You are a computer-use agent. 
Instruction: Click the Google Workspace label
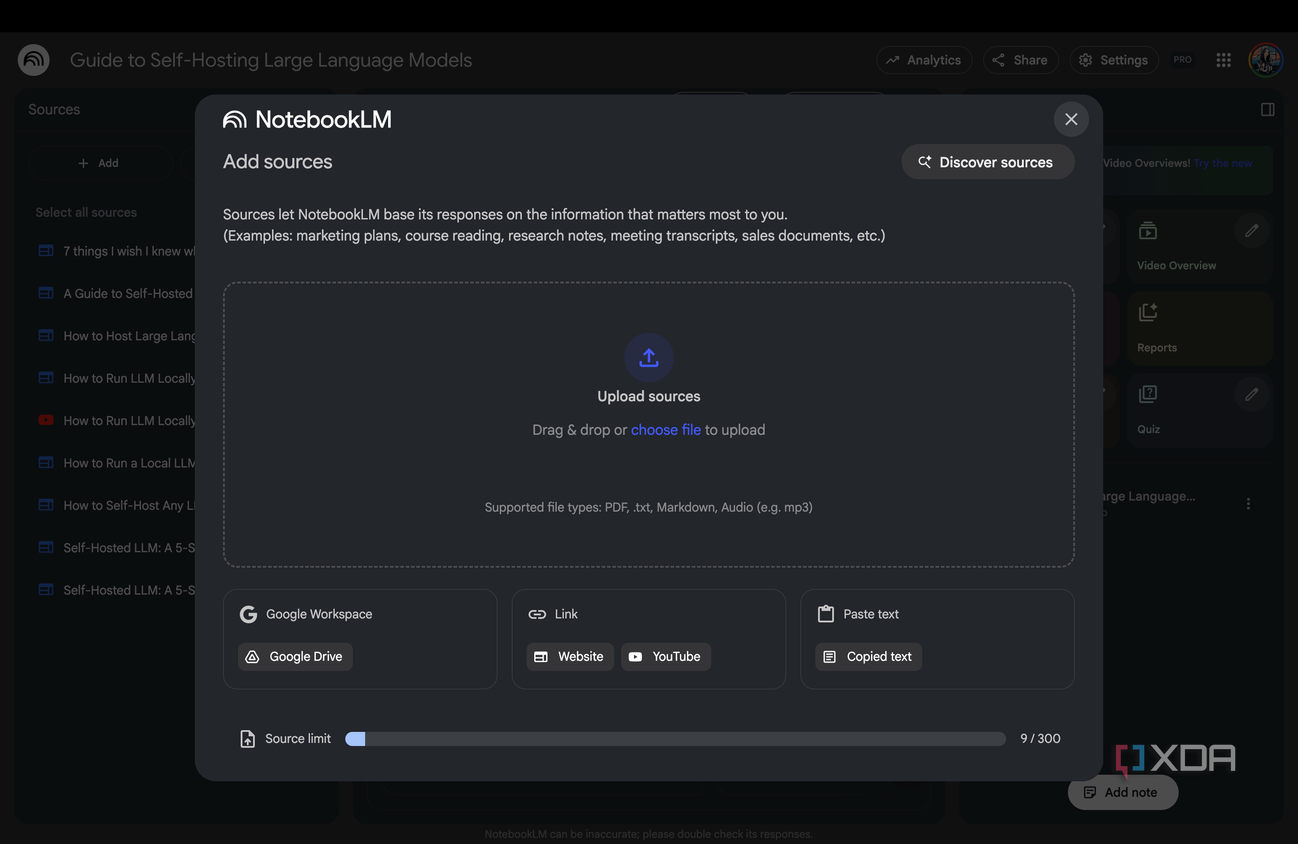(x=319, y=614)
